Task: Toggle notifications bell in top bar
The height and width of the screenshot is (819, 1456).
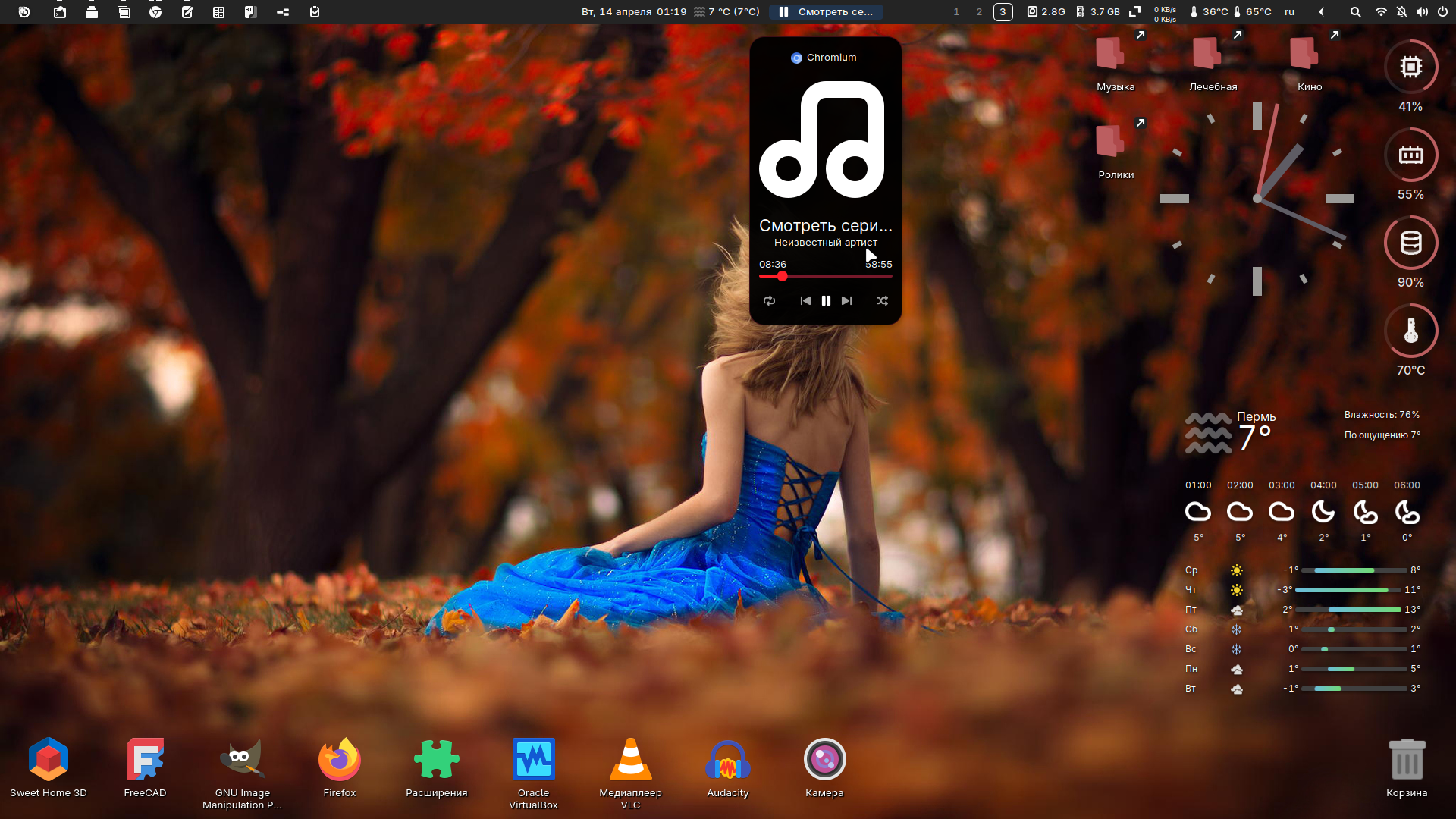Action: click(1401, 11)
